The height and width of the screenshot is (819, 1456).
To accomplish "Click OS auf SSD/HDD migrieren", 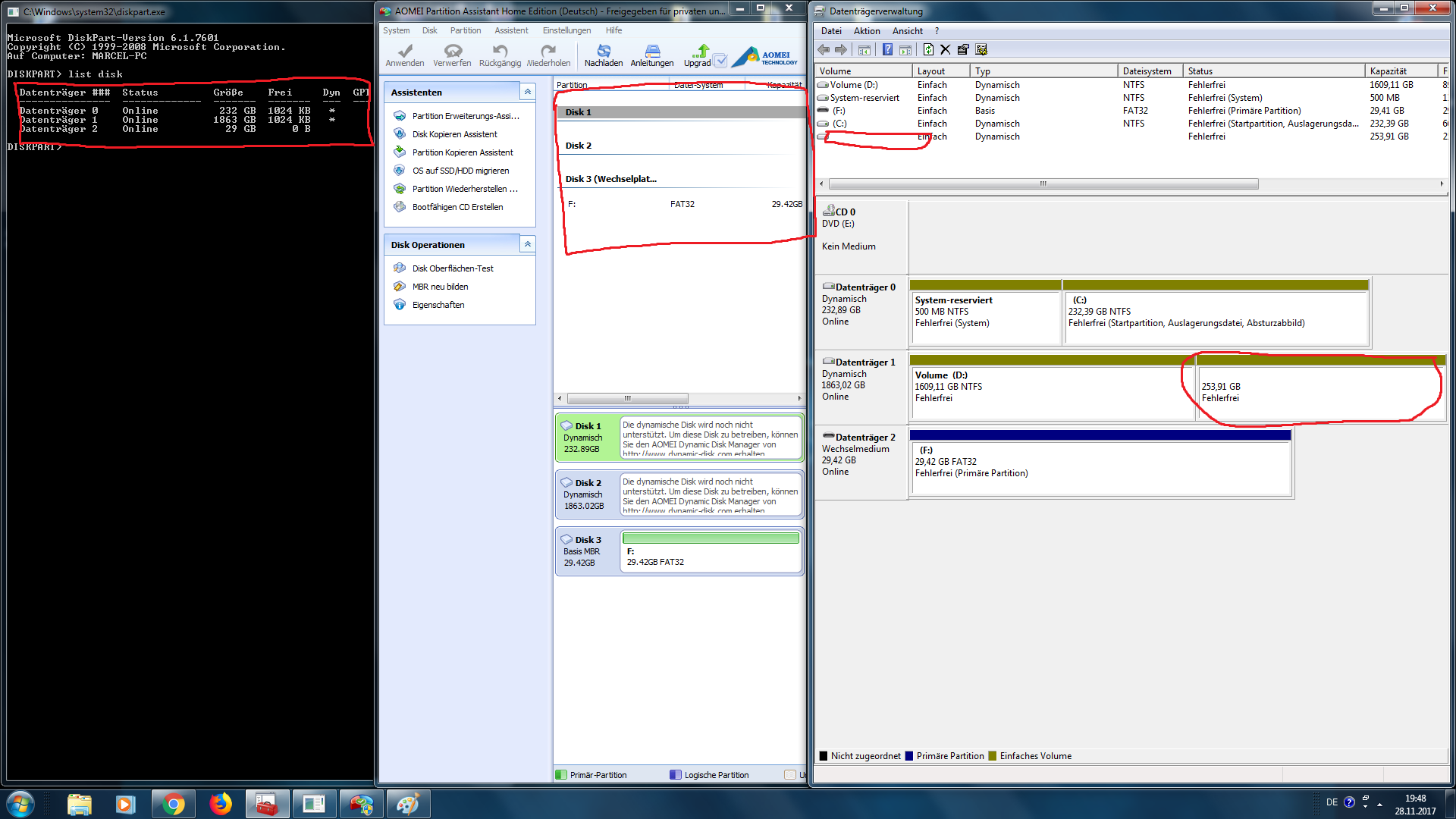I will 460,171.
